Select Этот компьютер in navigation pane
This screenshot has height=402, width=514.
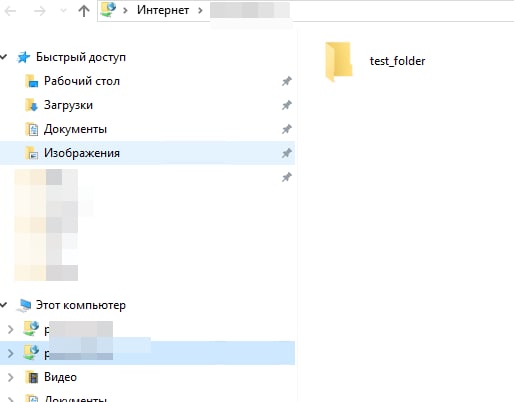pos(81,305)
